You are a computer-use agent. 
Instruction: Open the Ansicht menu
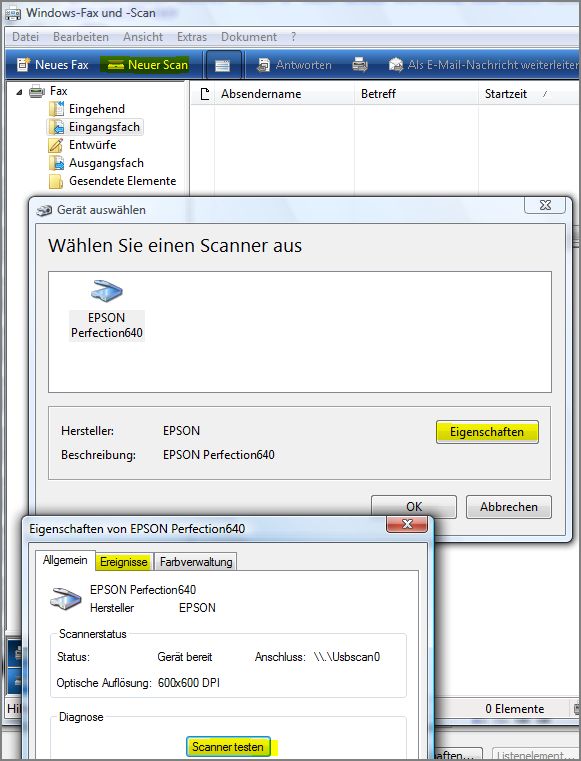pyautogui.click(x=143, y=37)
